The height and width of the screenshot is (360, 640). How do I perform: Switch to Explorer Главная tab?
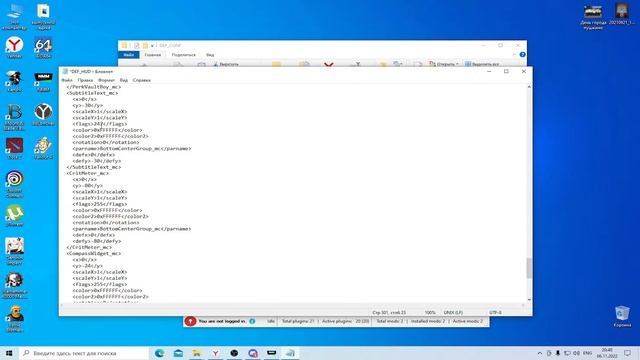tap(153, 55)
